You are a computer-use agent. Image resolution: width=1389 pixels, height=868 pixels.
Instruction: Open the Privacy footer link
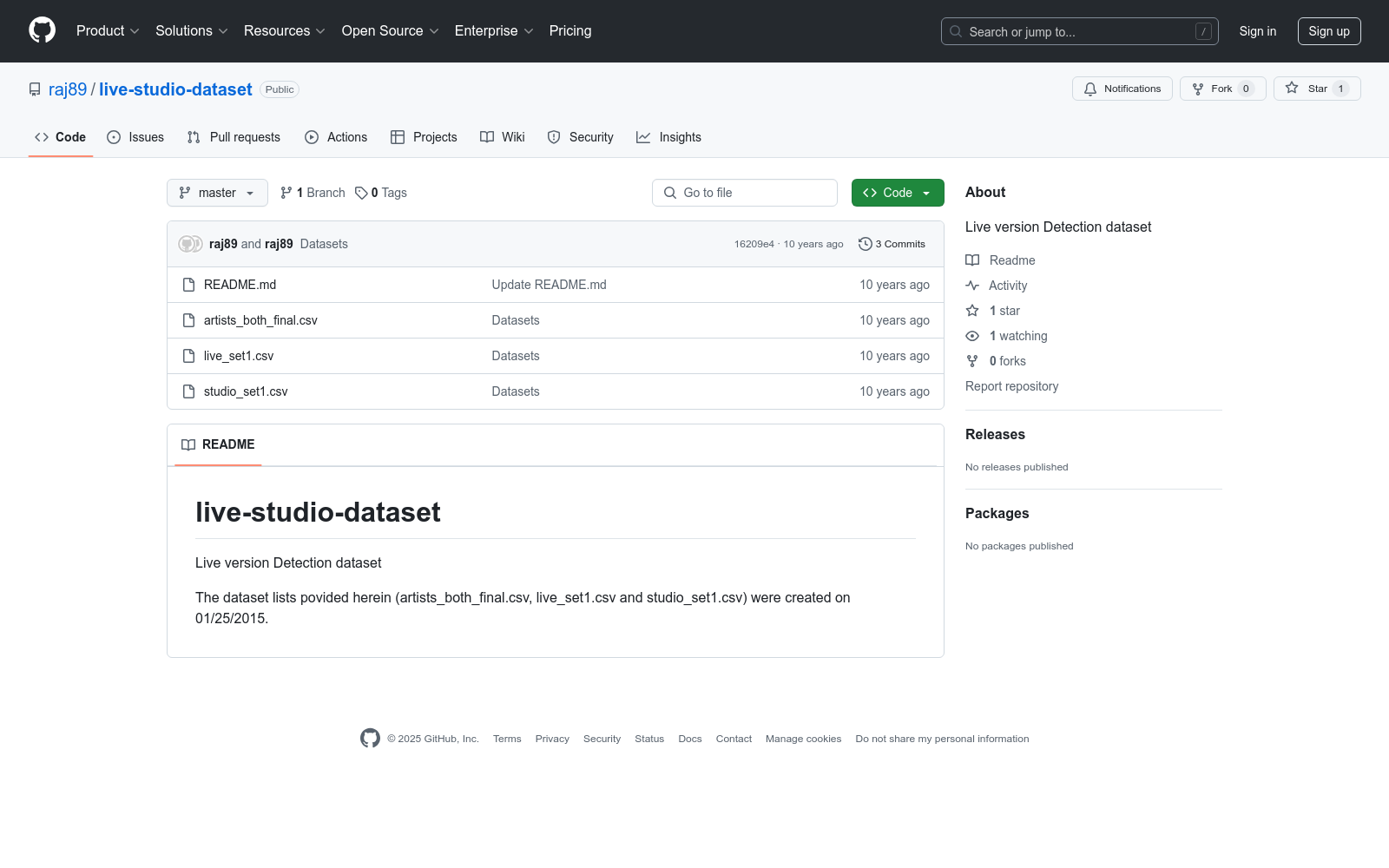(552, 739)
